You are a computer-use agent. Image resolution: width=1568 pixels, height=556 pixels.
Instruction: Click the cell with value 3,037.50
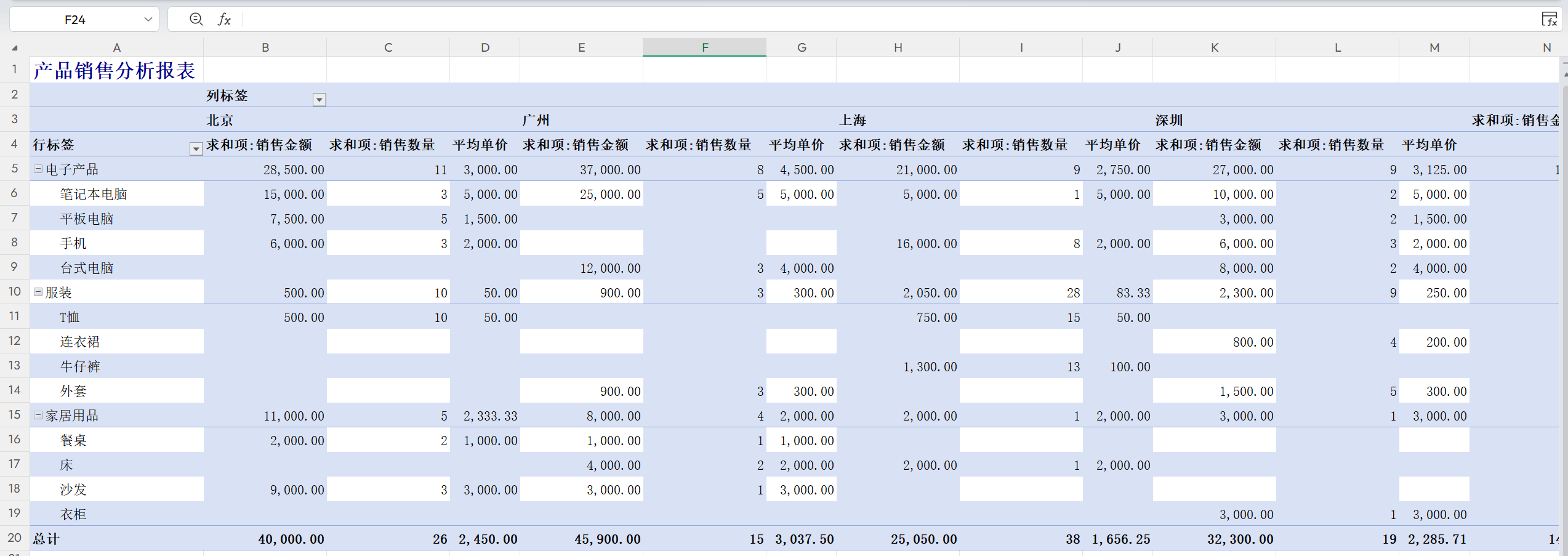coord(801,539)
